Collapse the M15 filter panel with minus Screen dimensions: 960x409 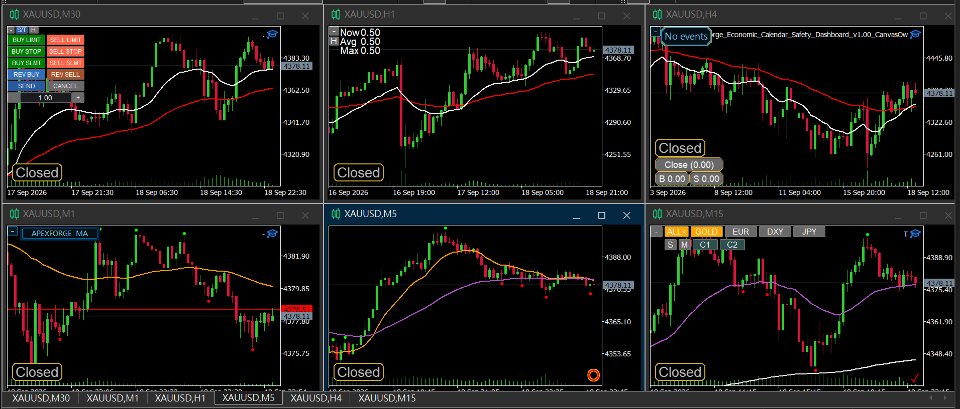point(657,231)
